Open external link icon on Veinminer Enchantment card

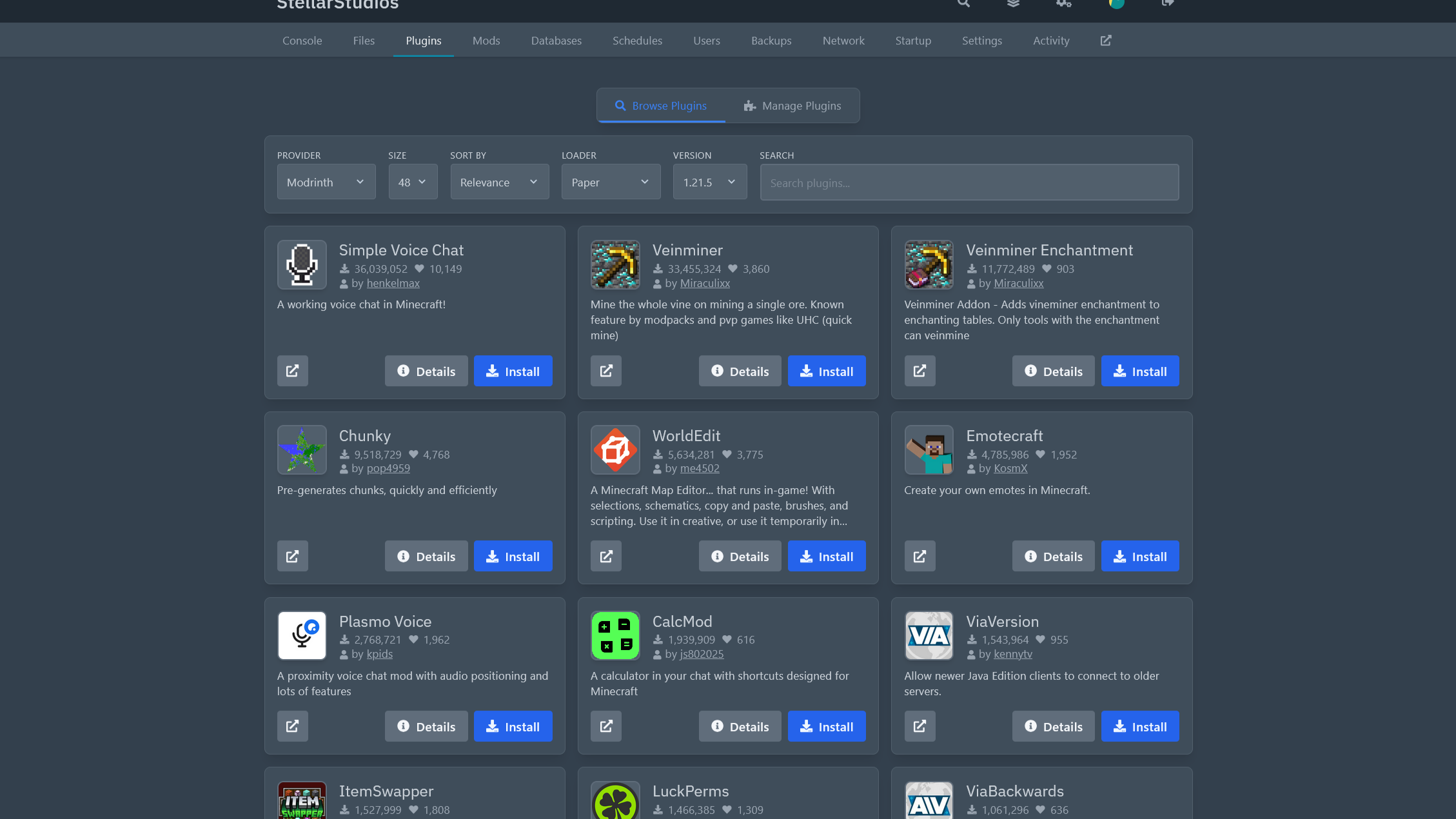click(x=920, y=371)
